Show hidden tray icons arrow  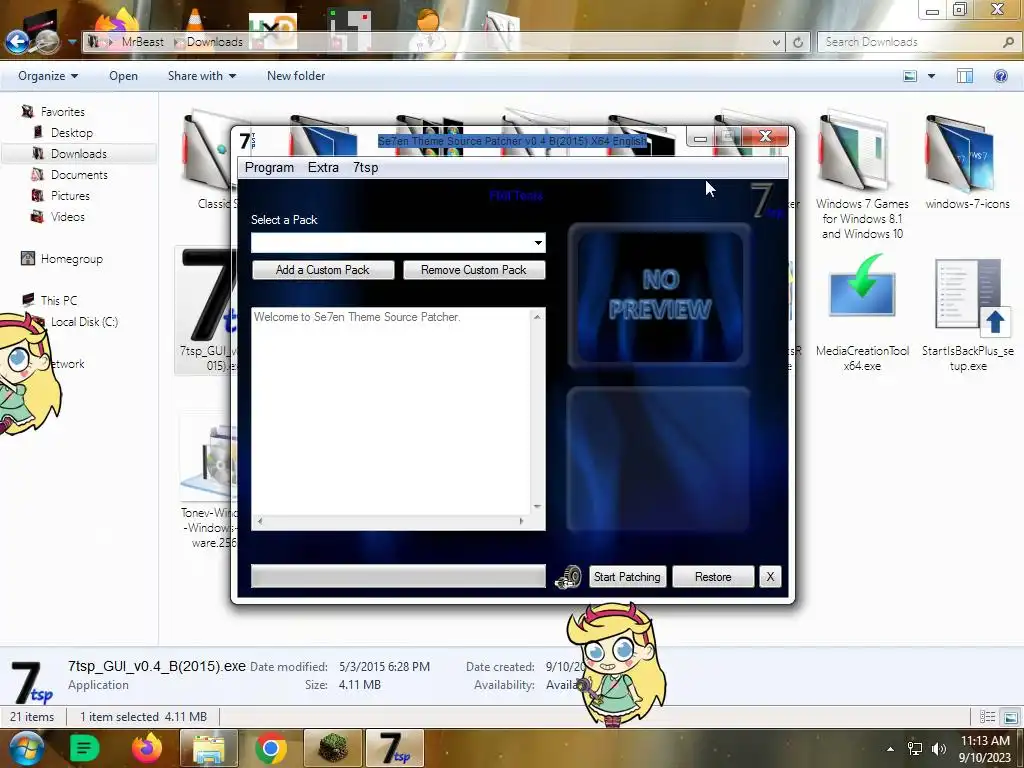click(x=889, y=749)
